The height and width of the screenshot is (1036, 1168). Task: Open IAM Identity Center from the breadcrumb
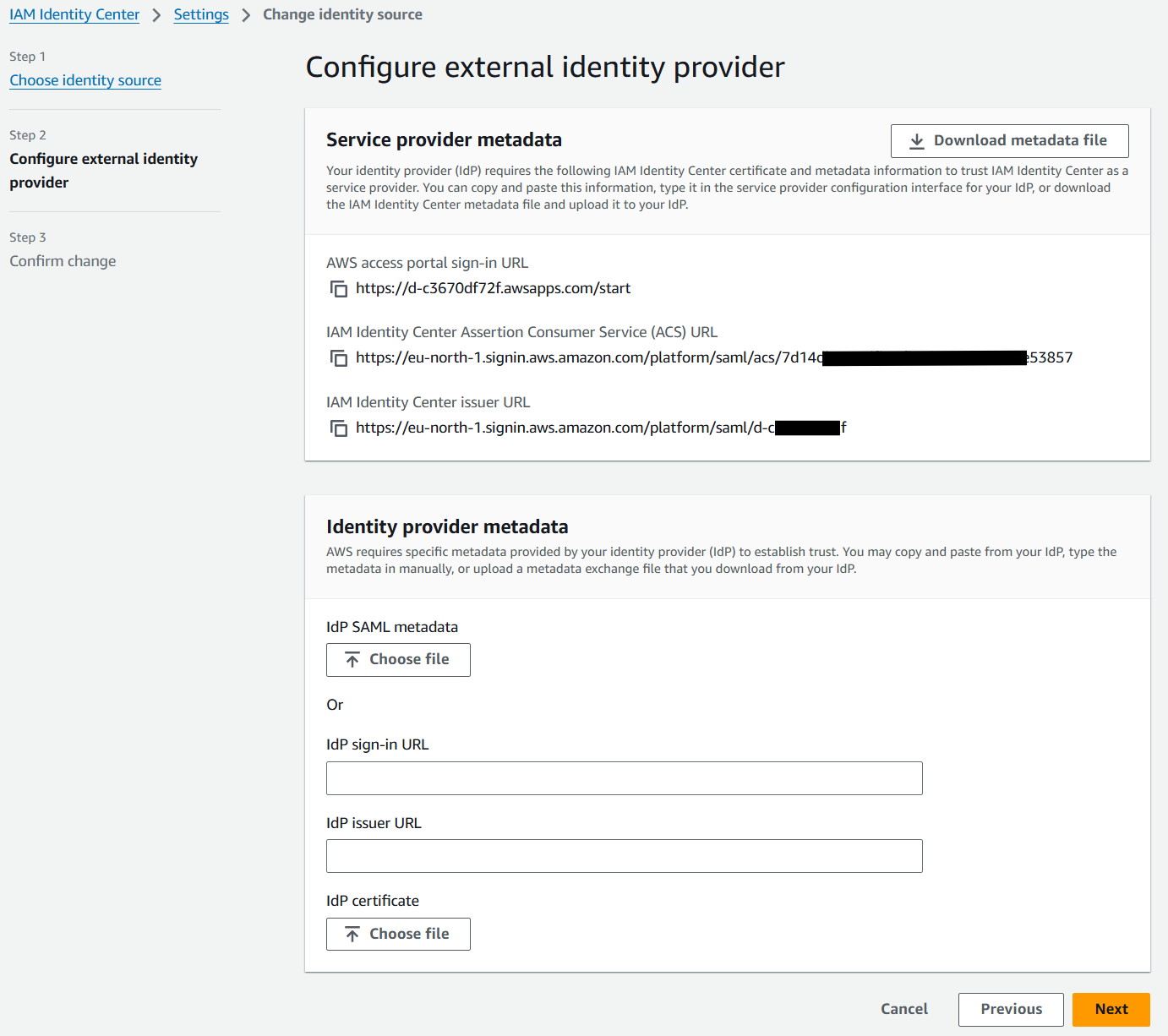[x=74, y=14]
